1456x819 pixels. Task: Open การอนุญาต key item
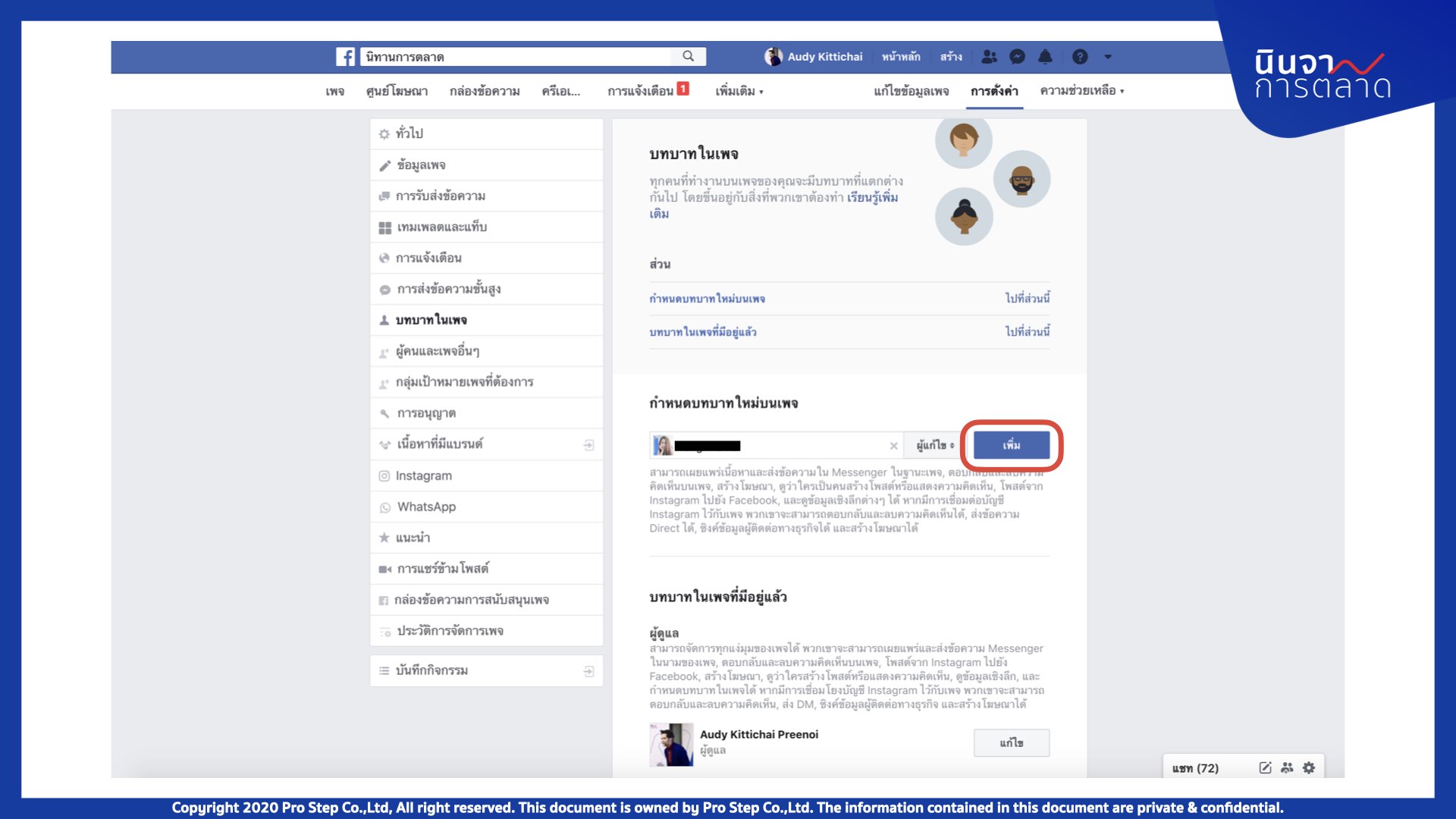pyautogui.click(x=486, y=413)
